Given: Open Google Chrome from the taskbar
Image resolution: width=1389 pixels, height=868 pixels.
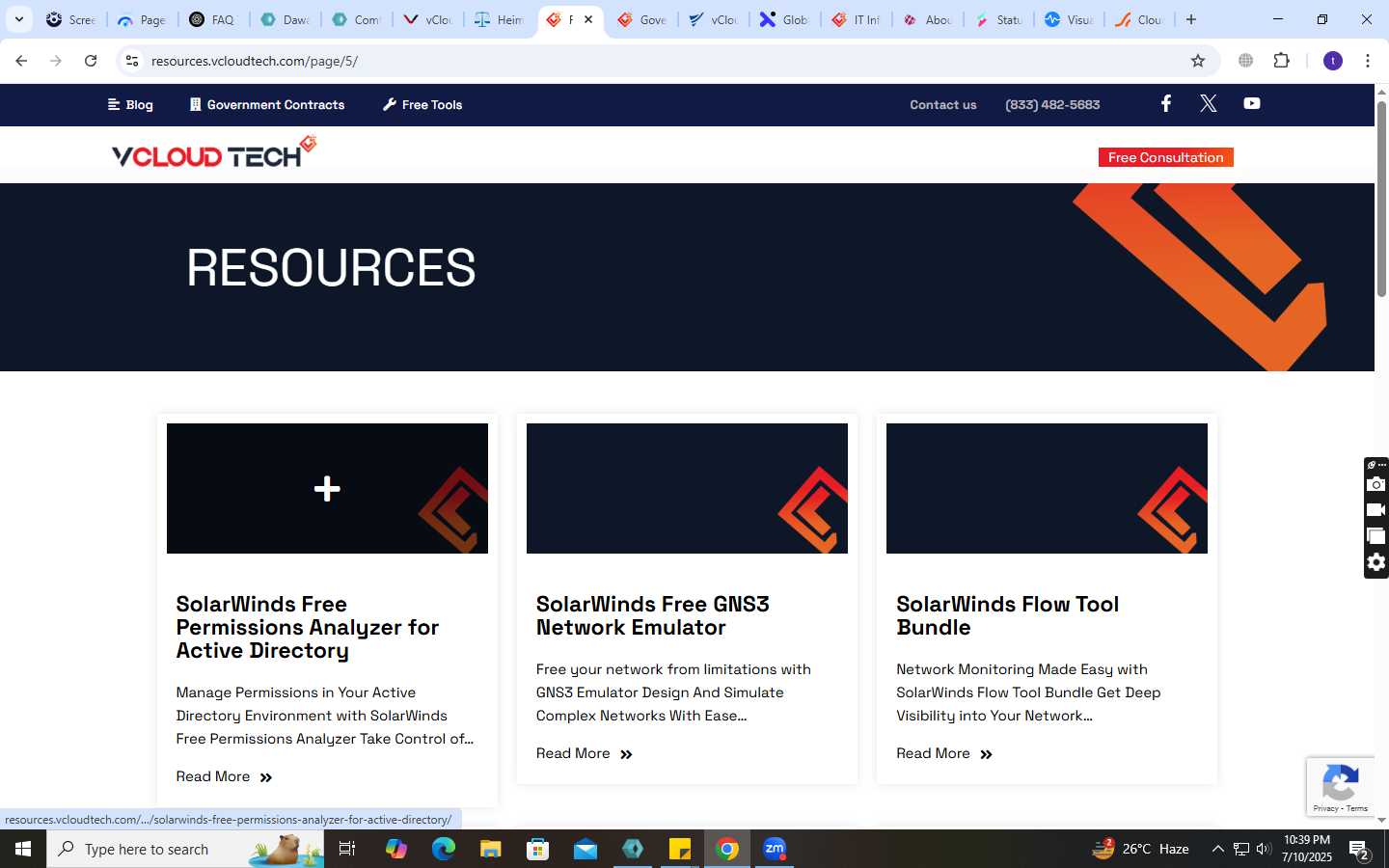Looking at the screenshot, I should point(727,849).
